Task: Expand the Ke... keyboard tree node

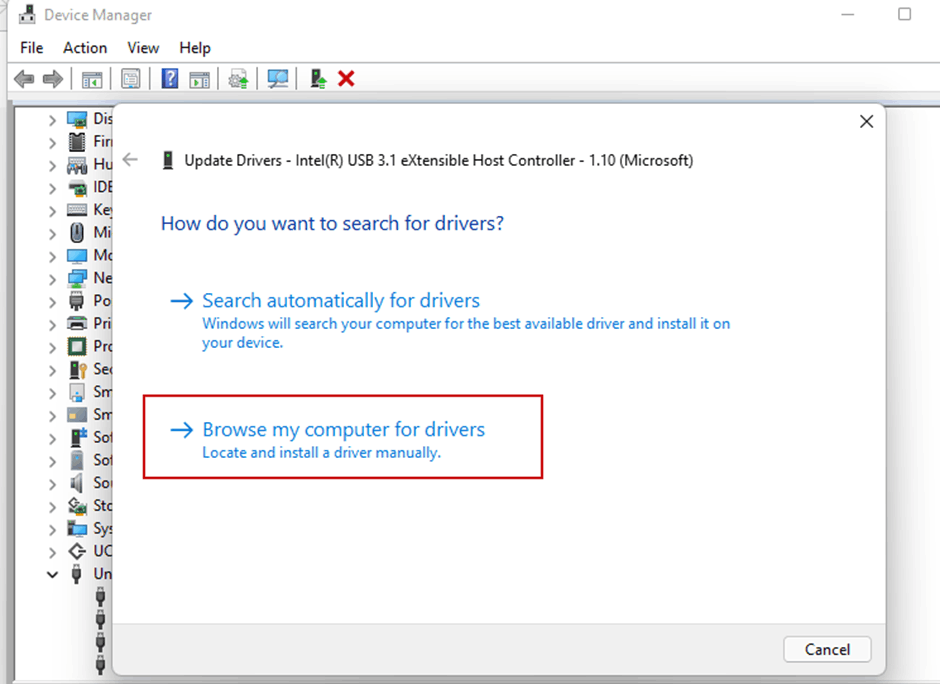Action: point(52,212)
